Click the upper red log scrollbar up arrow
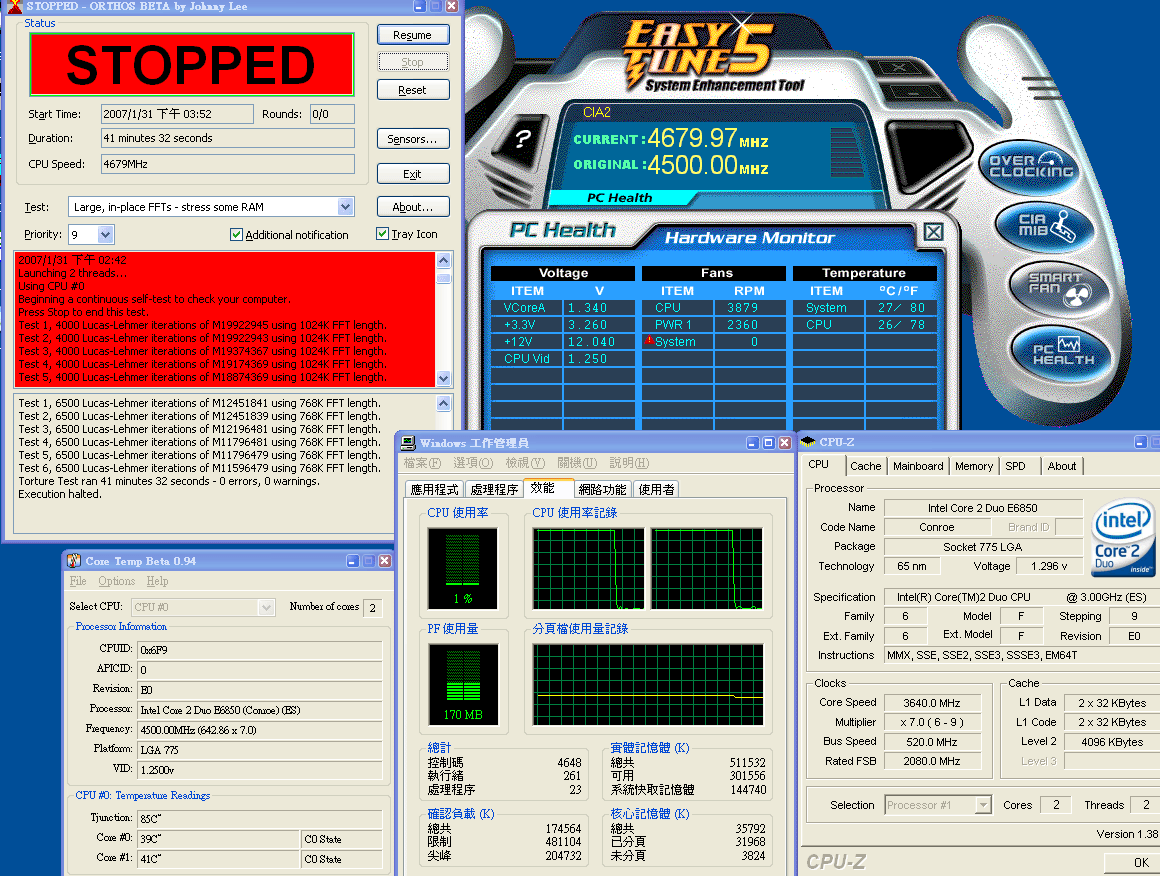 (x=444, y=260)
